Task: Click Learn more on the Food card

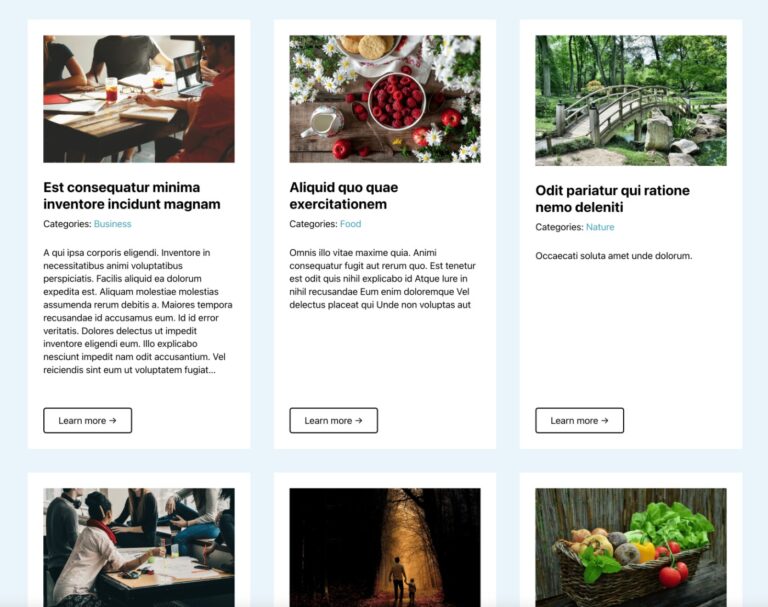Action: click(334, 420)
